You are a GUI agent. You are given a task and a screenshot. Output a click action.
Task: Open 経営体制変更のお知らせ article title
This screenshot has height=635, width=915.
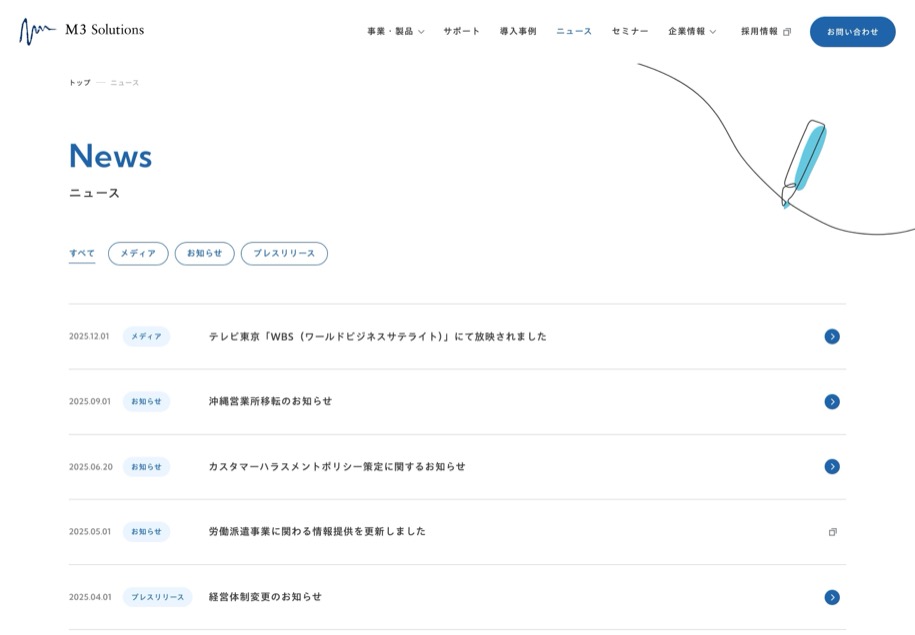pos(265,597)
